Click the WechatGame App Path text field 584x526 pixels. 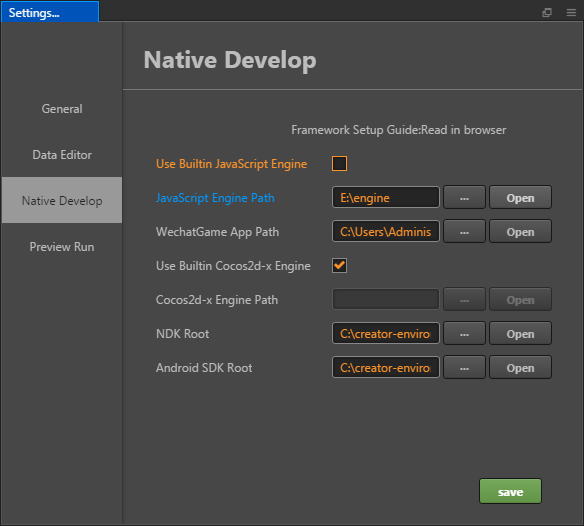point(386,231)
